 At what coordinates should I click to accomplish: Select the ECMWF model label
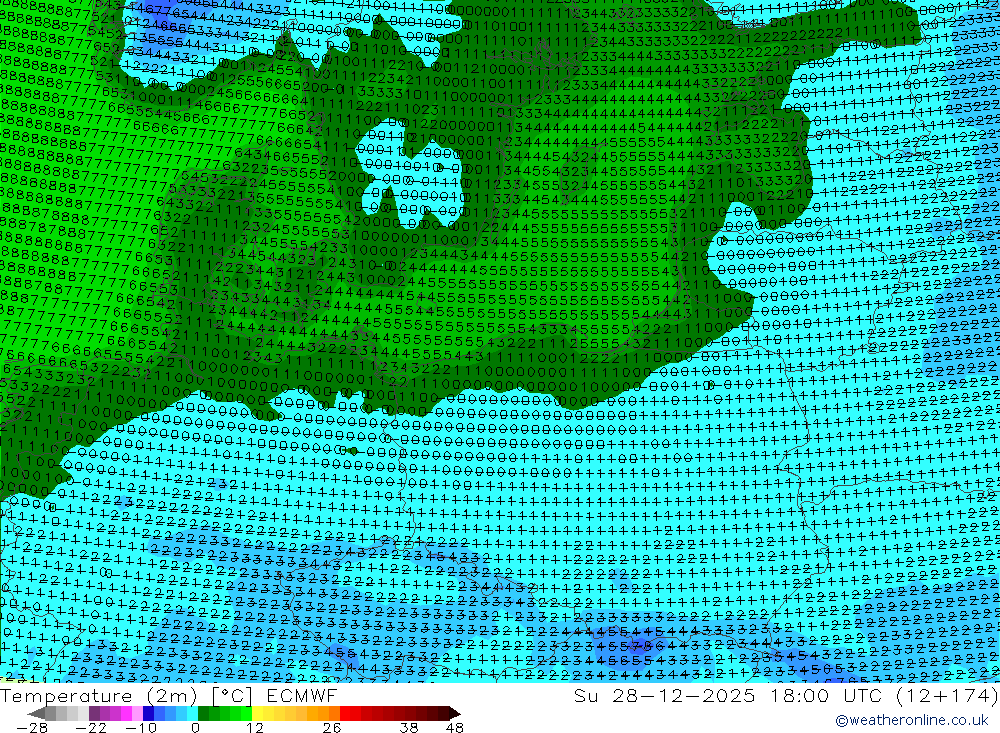pos(301,695)
